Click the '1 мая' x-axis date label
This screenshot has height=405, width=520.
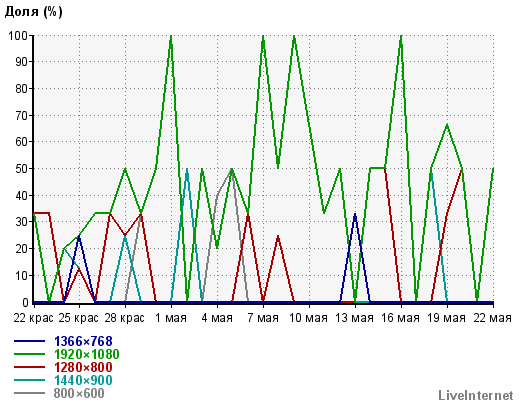pos(171,318)
